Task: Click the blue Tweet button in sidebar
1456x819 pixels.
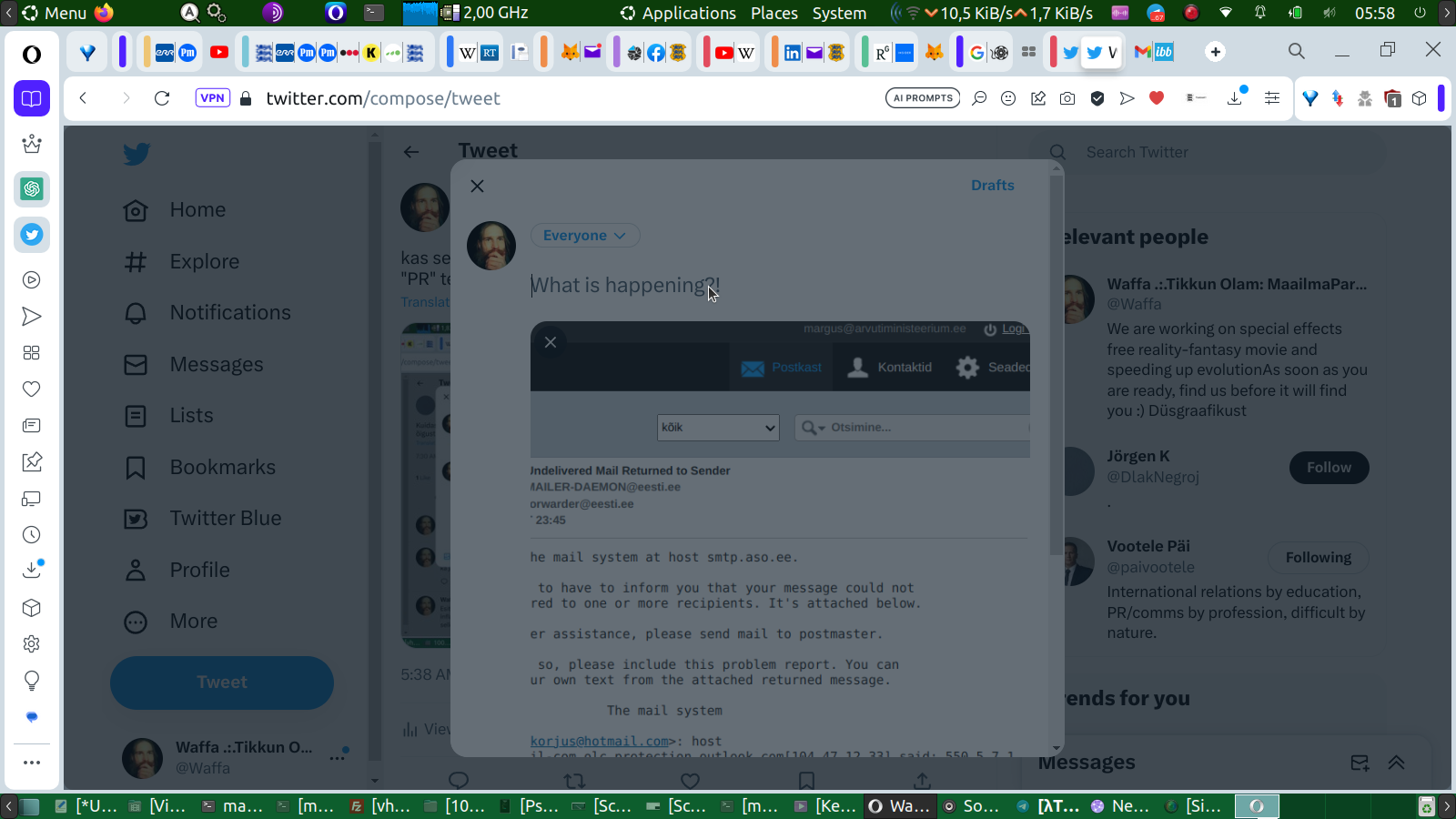Action: point(222,682)
